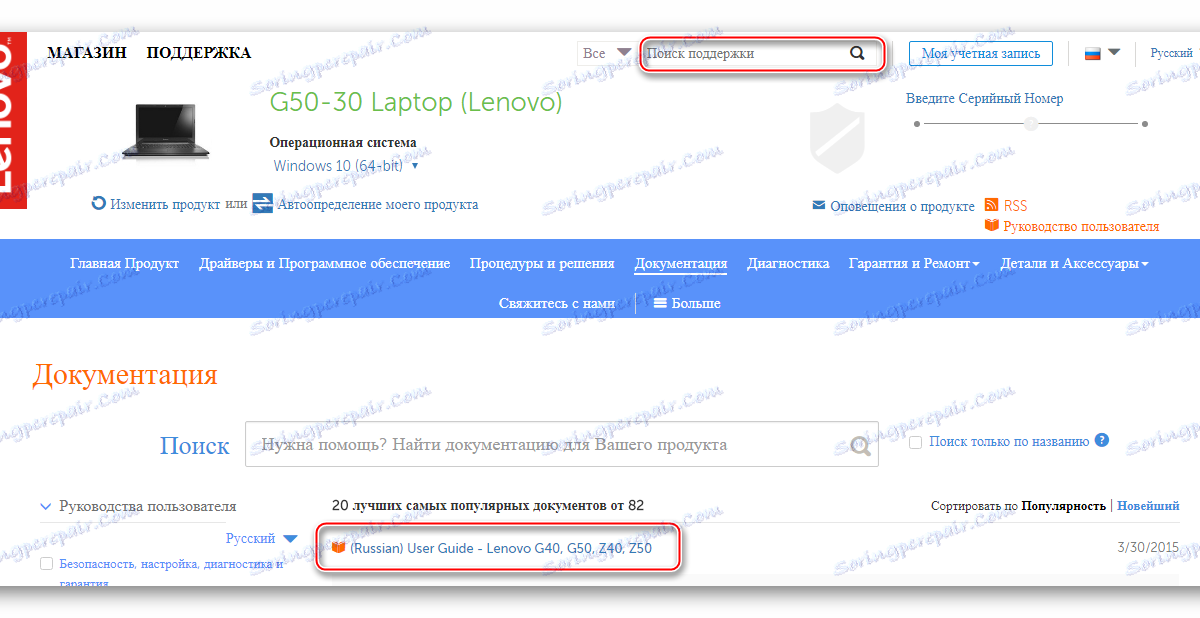The image size is (1200, 618).
Task: Enable 'Поиск только по названию' checkbox
Action: tap(915, 442)
